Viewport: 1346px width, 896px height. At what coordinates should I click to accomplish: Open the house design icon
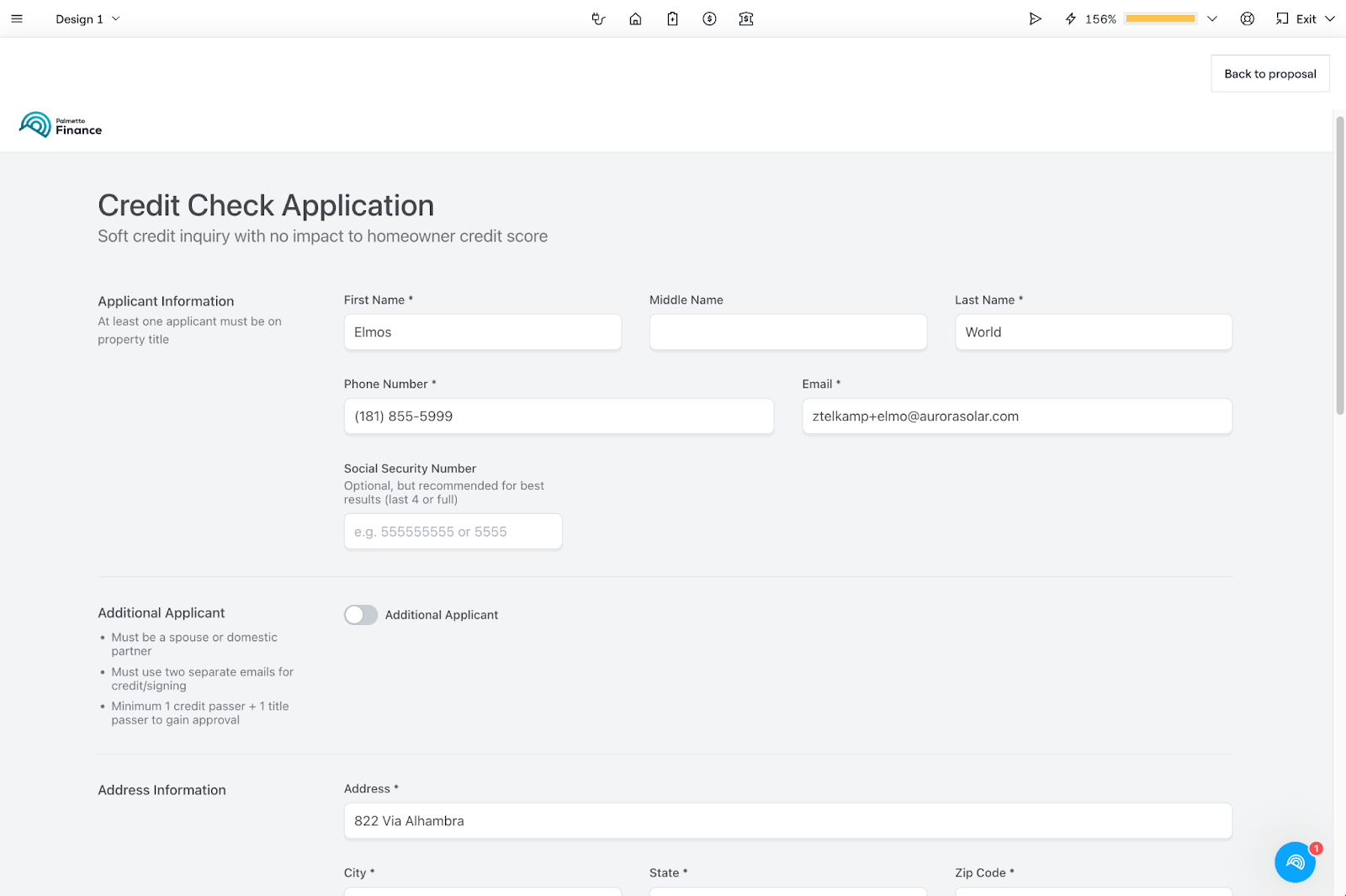point(635,19)
